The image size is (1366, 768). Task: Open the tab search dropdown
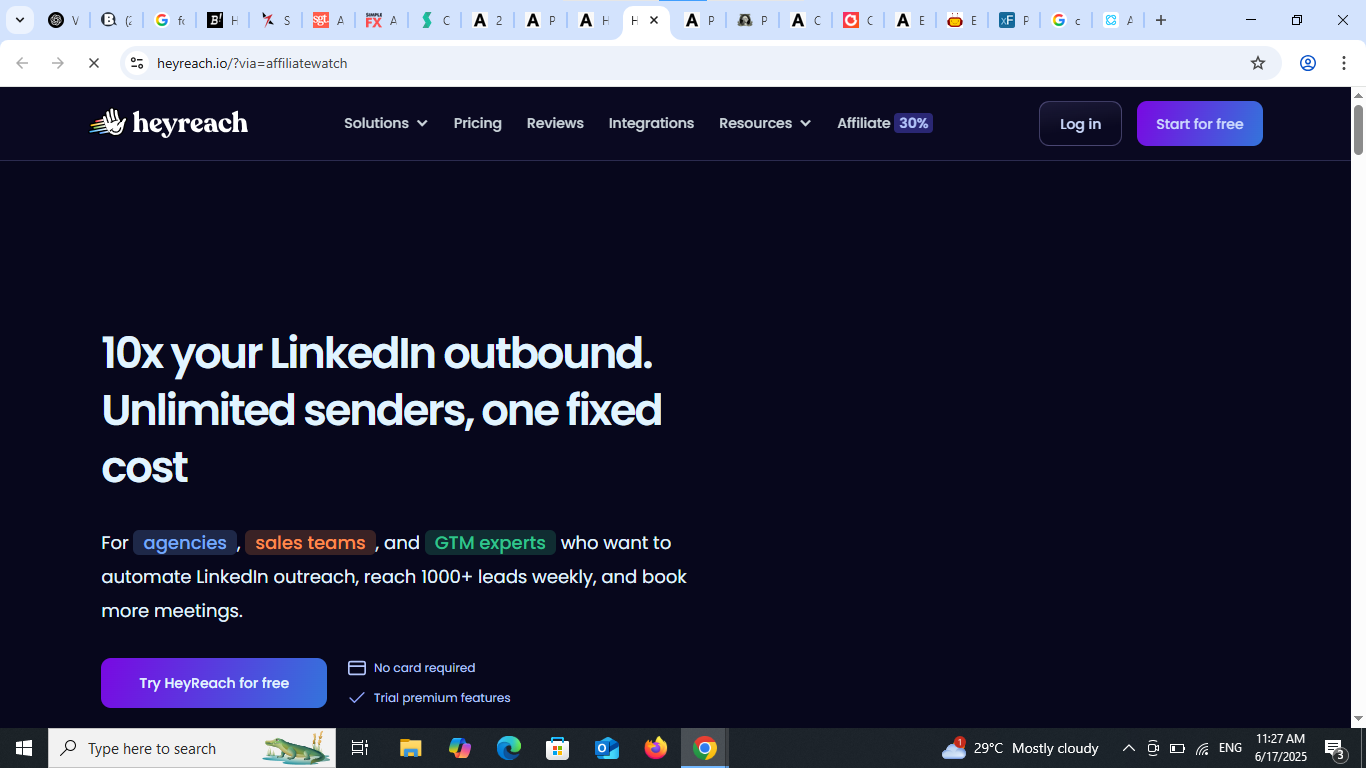pos(19,20)
